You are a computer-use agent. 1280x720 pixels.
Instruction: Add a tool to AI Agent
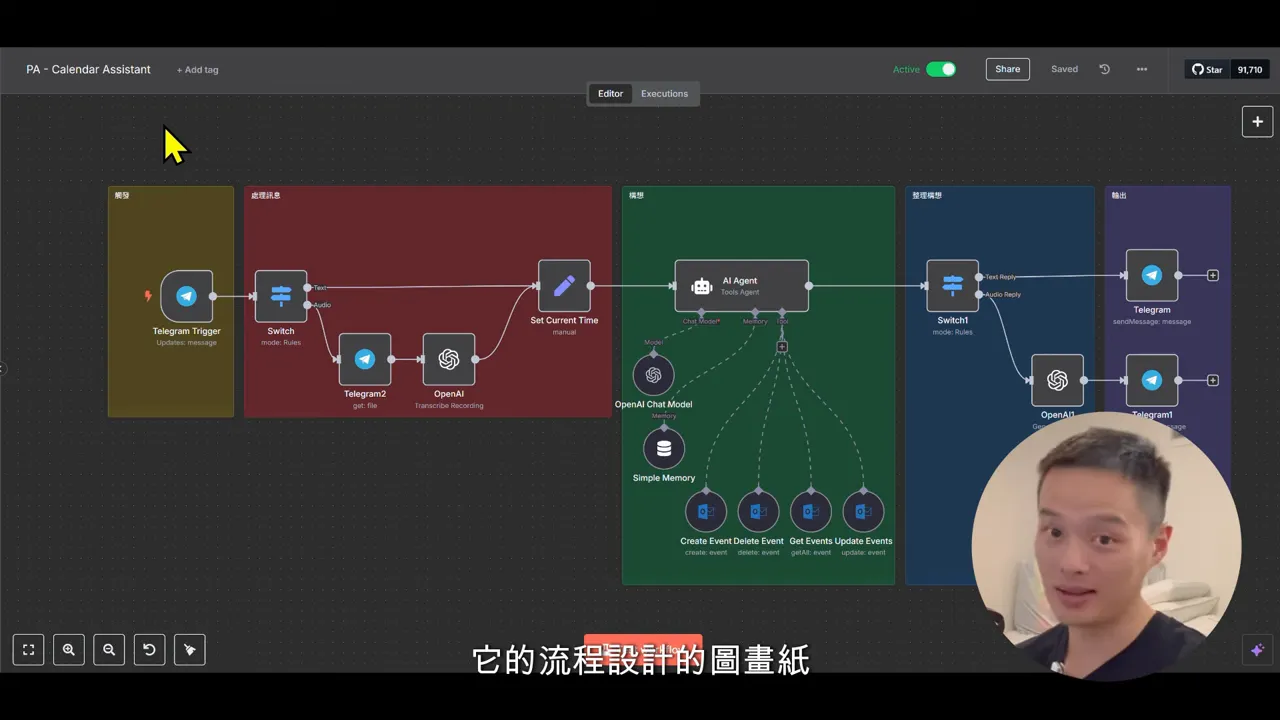click(x=782, y=347)
